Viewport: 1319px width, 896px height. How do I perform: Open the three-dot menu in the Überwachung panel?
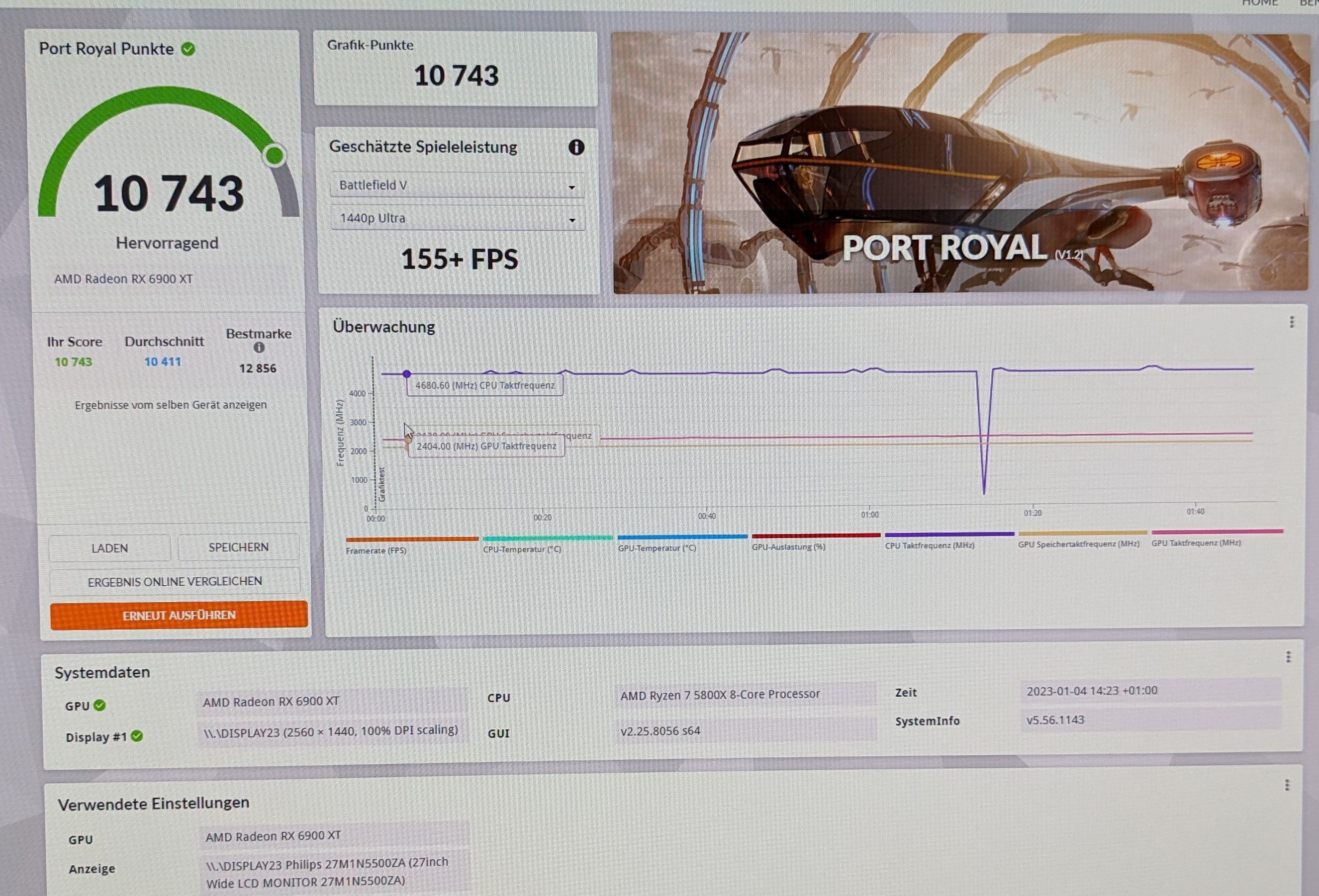[x=1292, y=322]
